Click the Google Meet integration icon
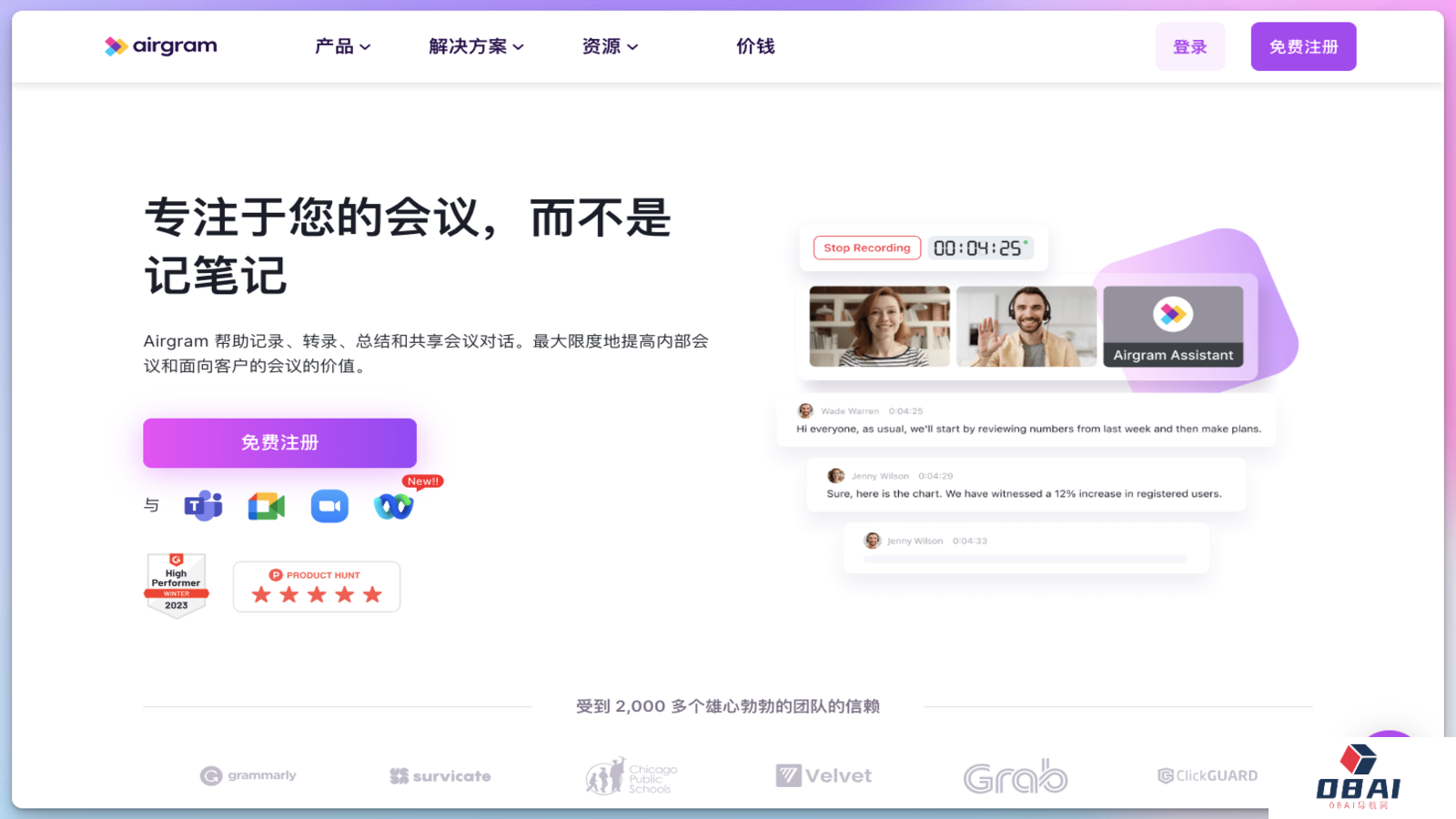 (x=267, y=506)
